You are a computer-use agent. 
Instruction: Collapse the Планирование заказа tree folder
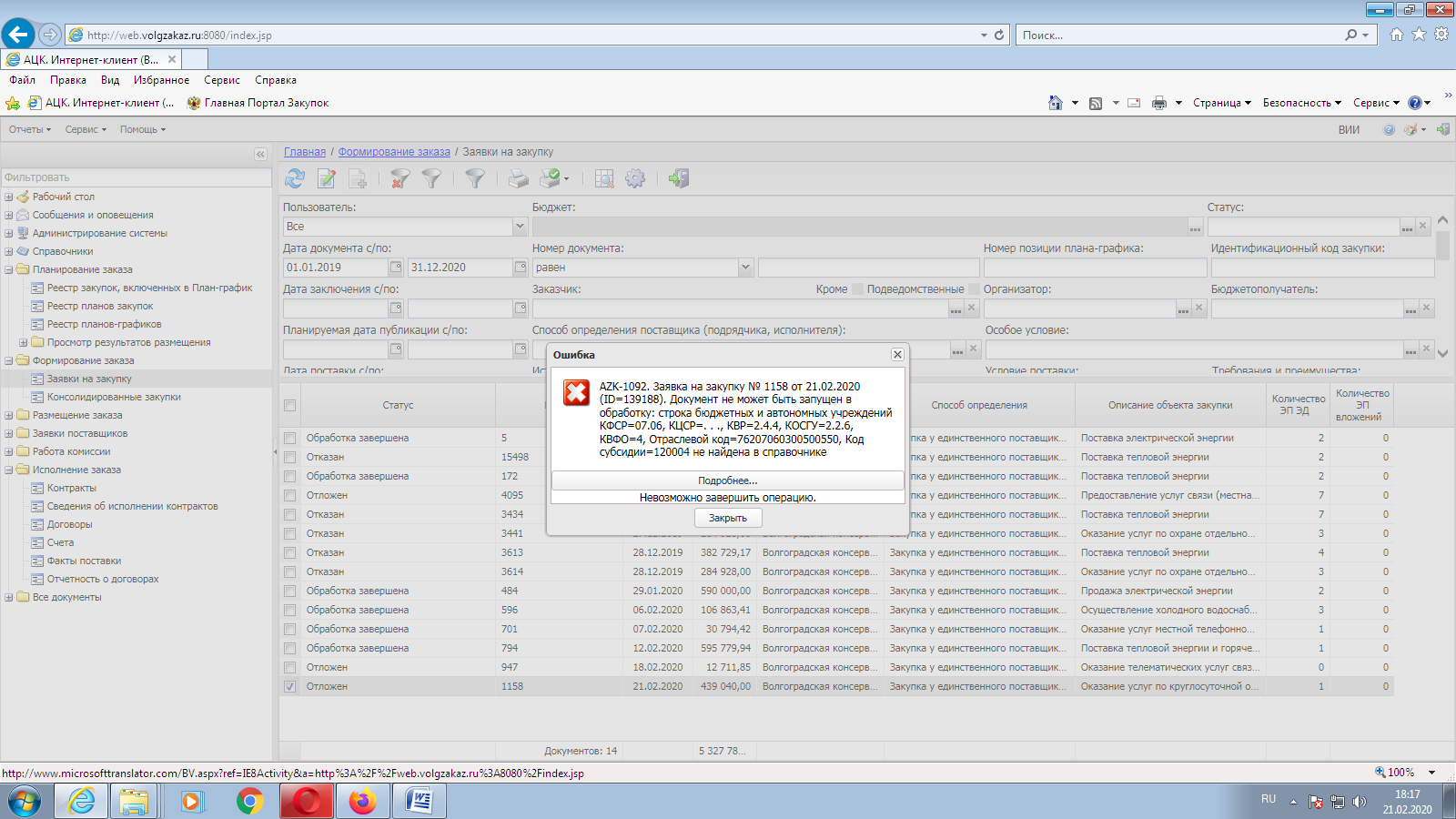9,269
